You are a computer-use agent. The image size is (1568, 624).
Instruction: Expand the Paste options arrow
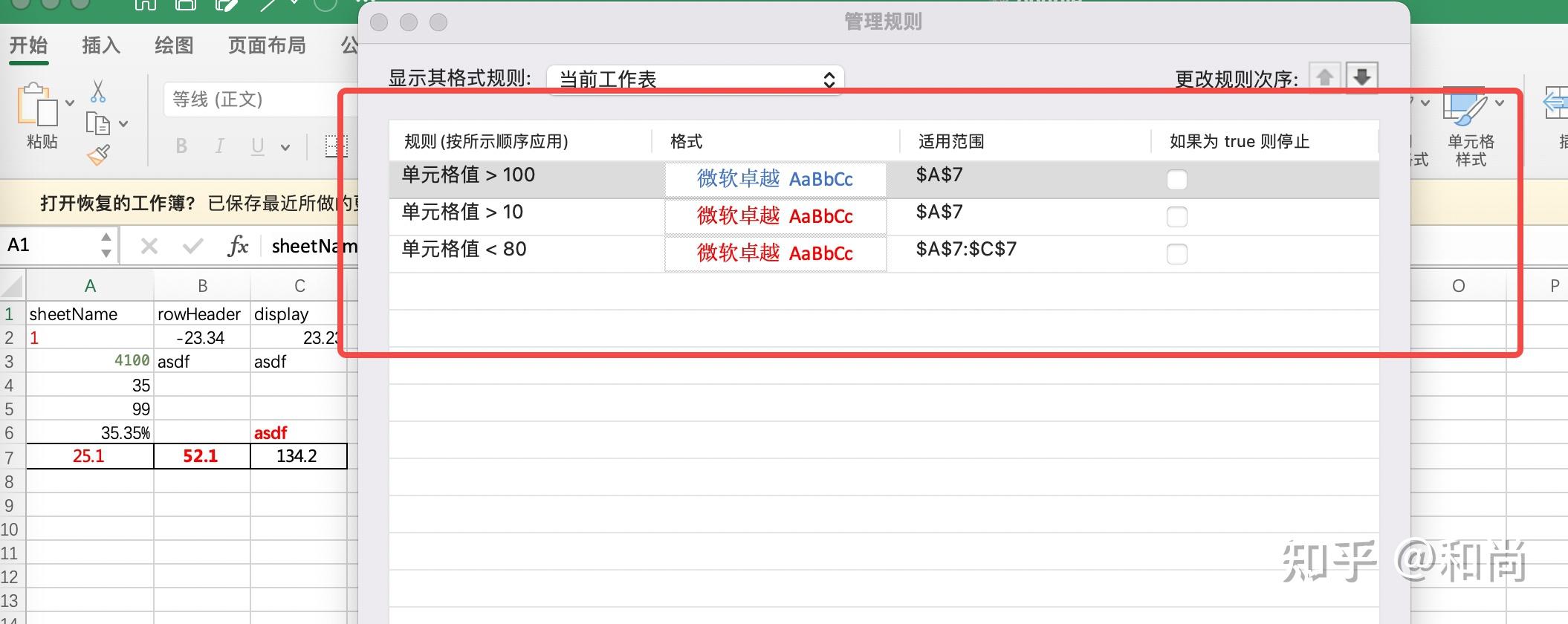[x=70, y=103]
